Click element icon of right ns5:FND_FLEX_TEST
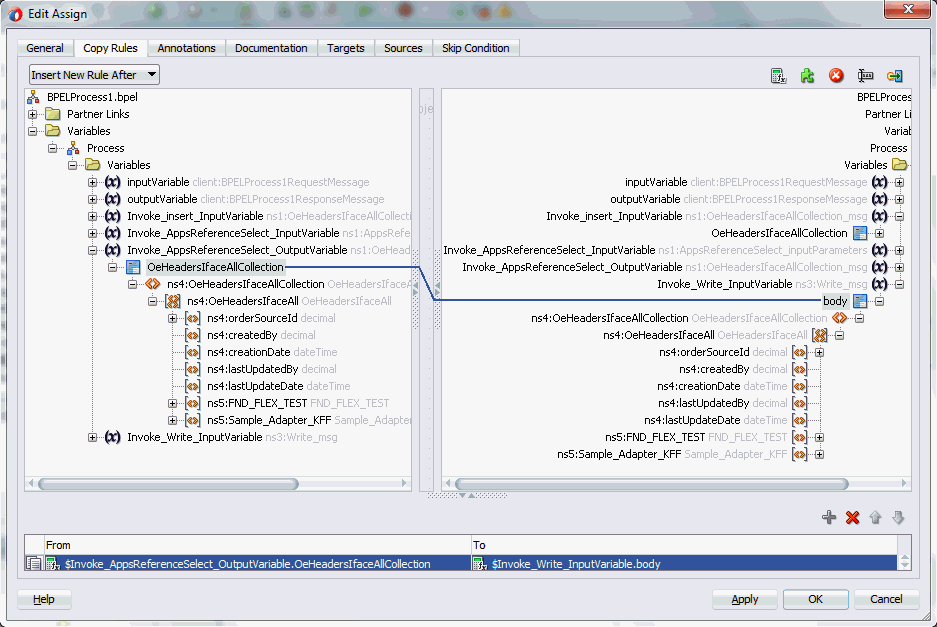This screenshot has width=937, height=627. click(800, 438)
